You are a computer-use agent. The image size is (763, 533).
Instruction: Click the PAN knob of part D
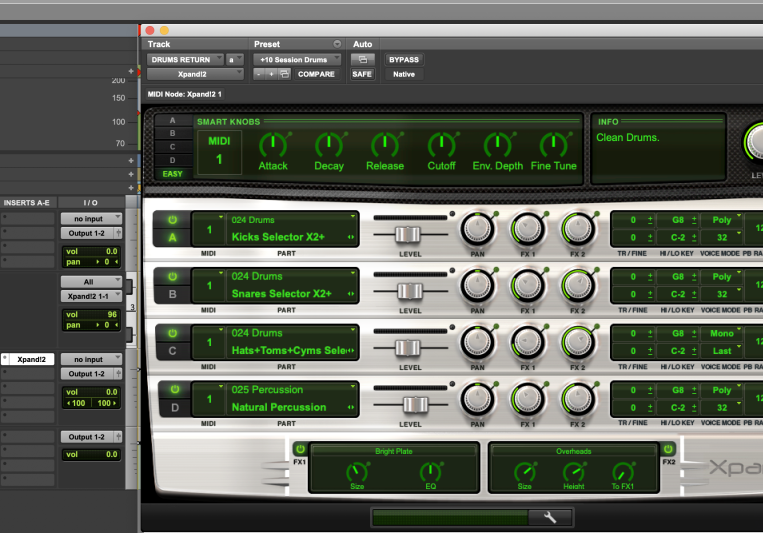pyautogui.click(x=477, y=399)
